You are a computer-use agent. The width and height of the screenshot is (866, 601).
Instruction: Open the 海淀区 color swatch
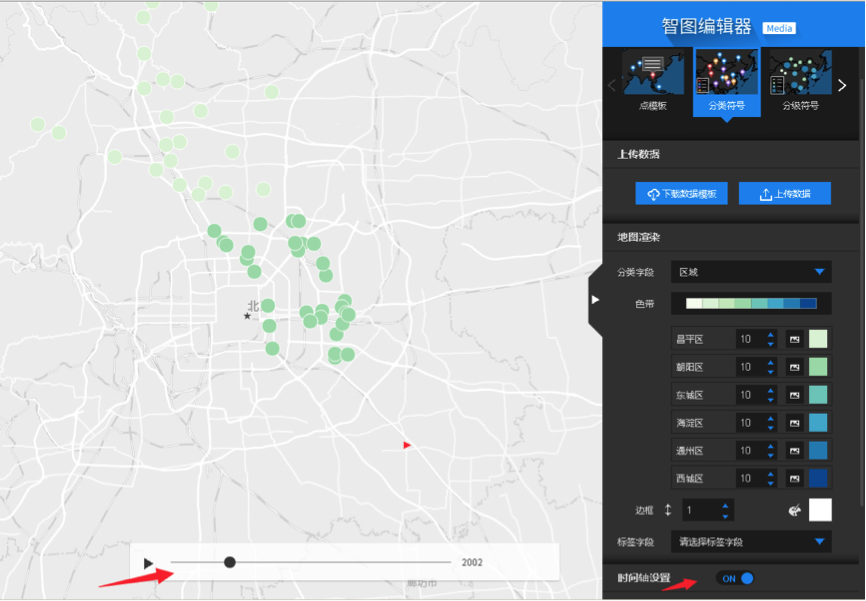pos(818,423)
